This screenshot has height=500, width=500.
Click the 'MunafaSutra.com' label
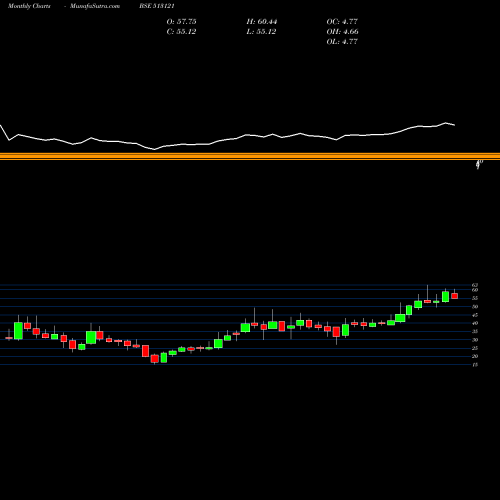(95, 6)
